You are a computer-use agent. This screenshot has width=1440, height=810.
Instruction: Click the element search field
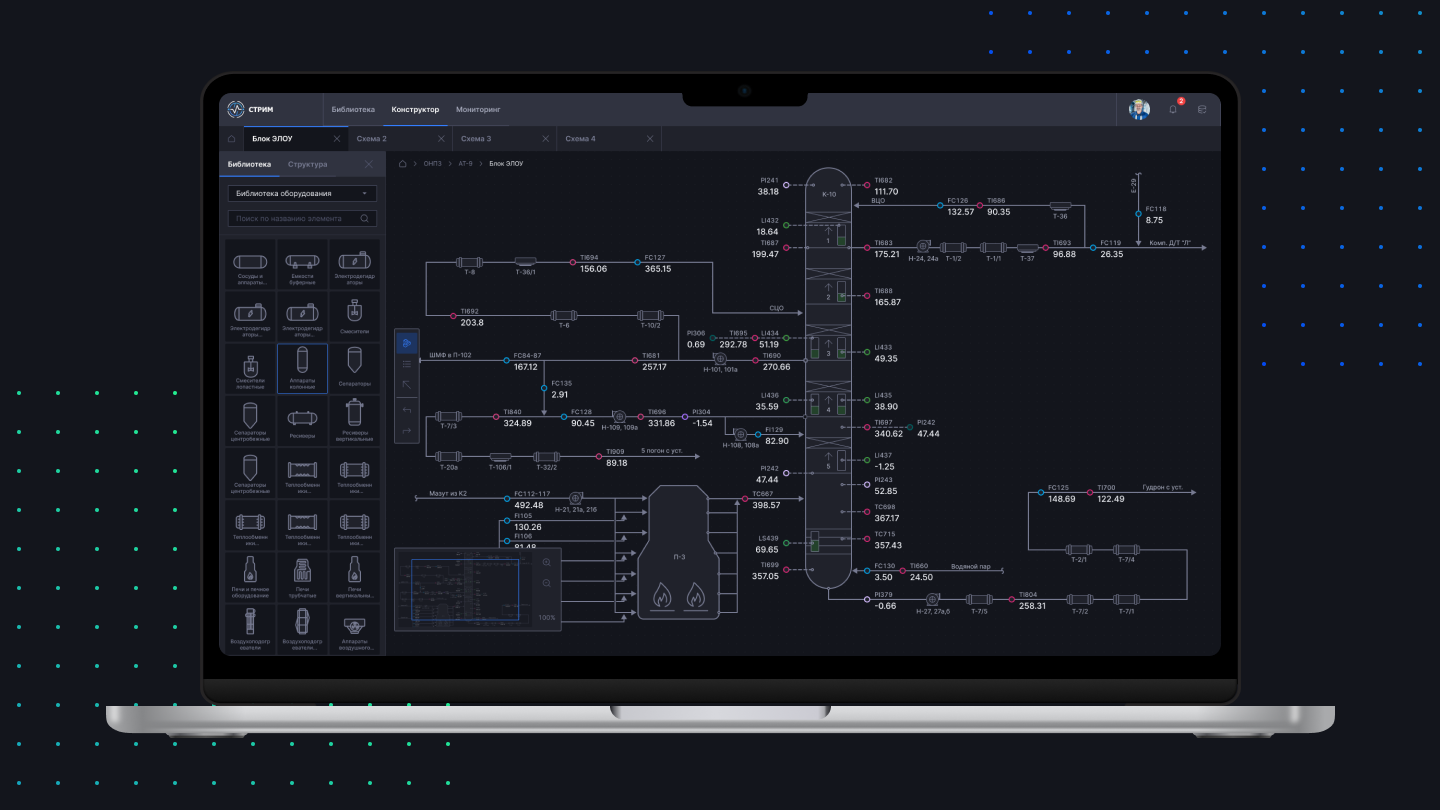coord(295,218)
